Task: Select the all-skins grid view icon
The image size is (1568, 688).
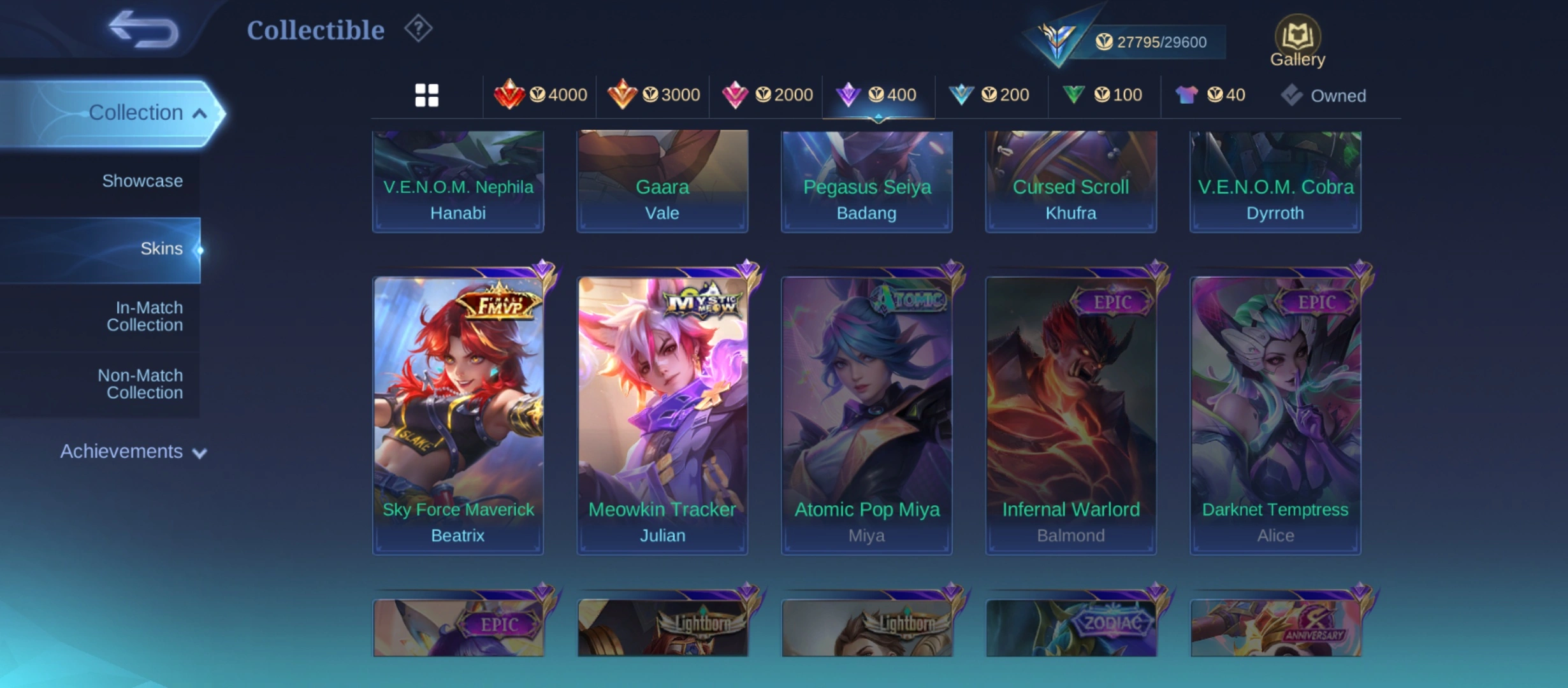Action: click(x=426, y=96)
